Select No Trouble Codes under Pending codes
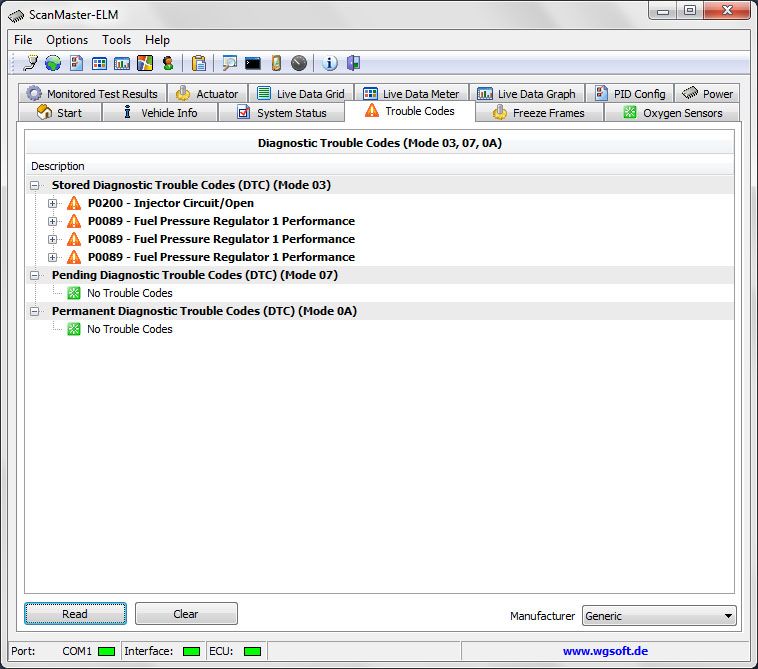 point(130,293)
